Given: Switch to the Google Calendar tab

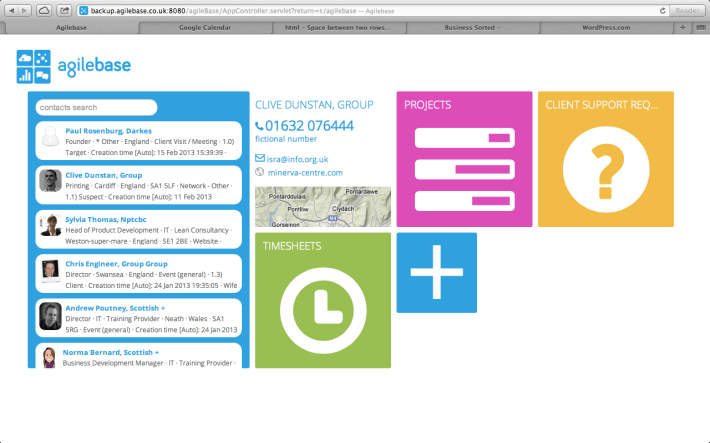Looking at the screenshot, I should point(205,28).
